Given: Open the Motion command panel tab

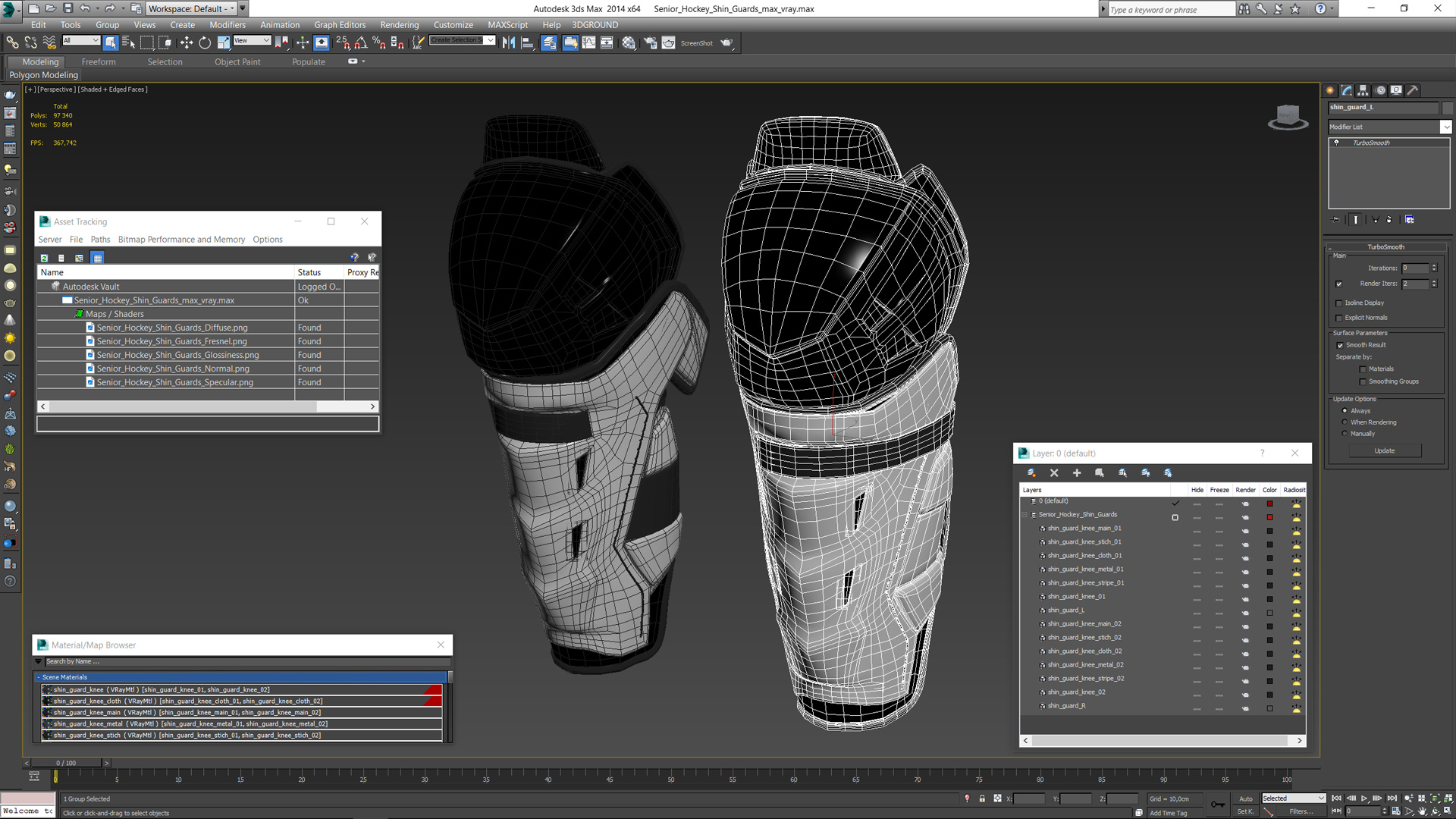Looking at the screenshot, I should (1380, 90).
